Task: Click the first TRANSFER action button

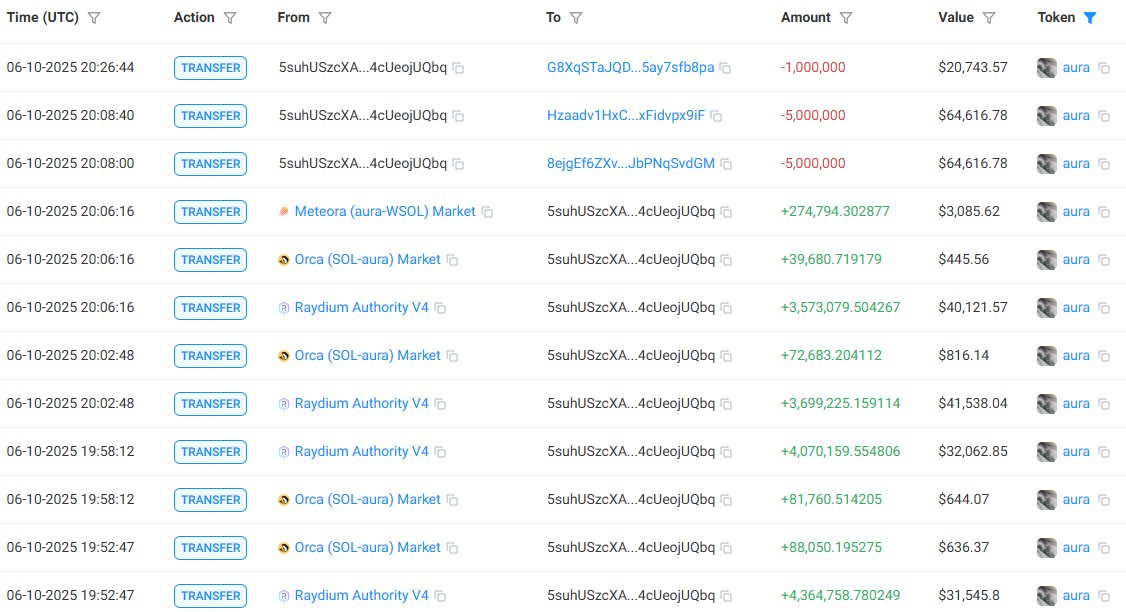Action: coord(210,68)
